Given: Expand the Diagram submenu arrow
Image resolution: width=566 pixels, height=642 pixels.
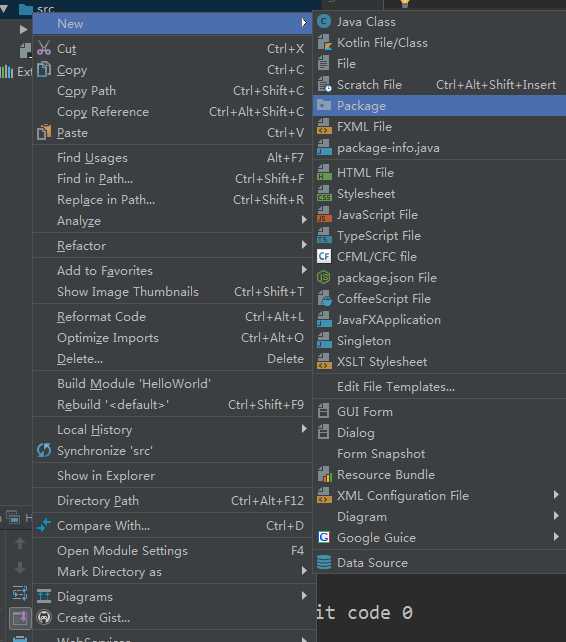Looking at the screenshot, I should (556, 516).
